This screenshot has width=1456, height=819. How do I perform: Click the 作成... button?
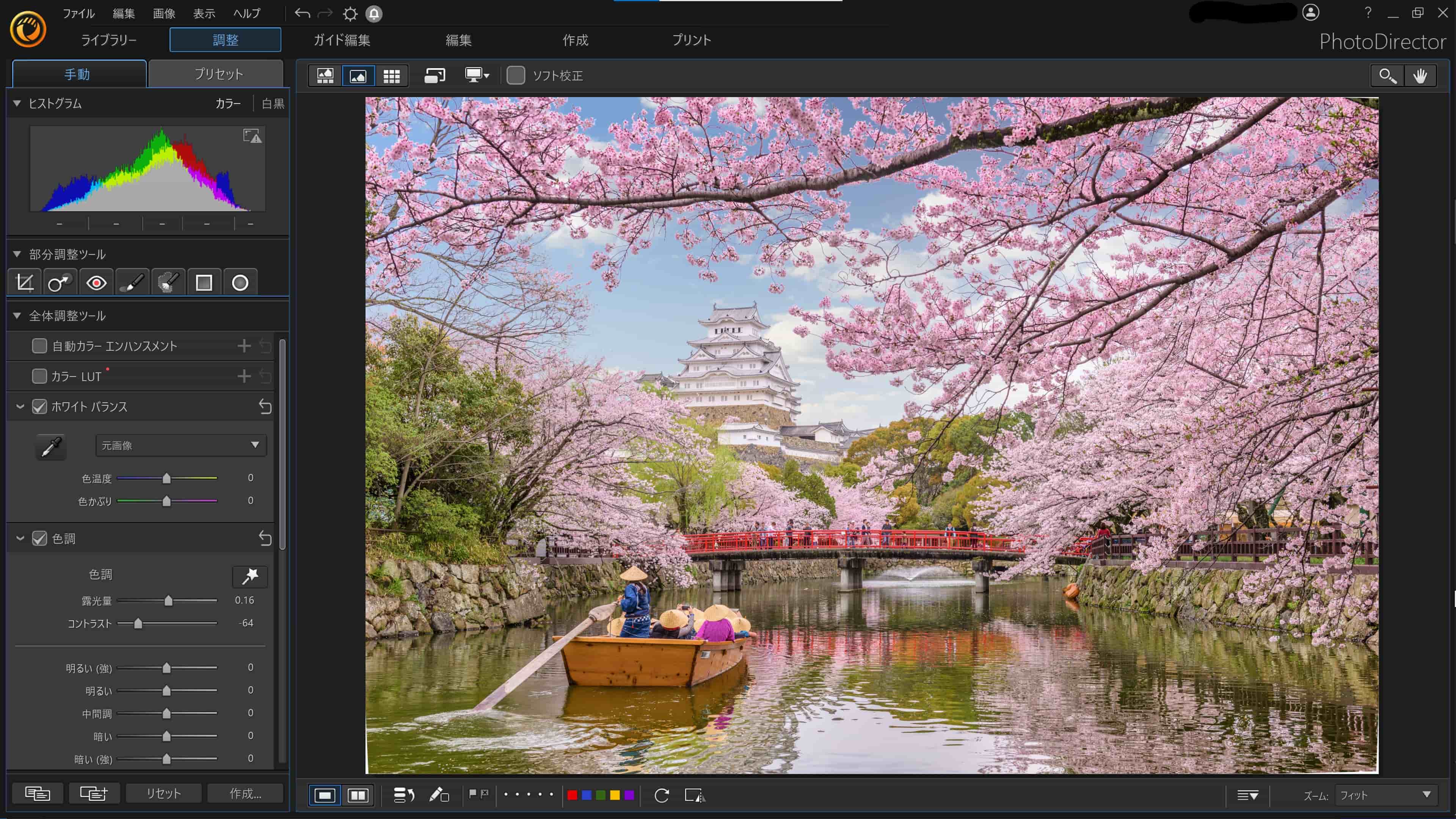click(245, 794)
